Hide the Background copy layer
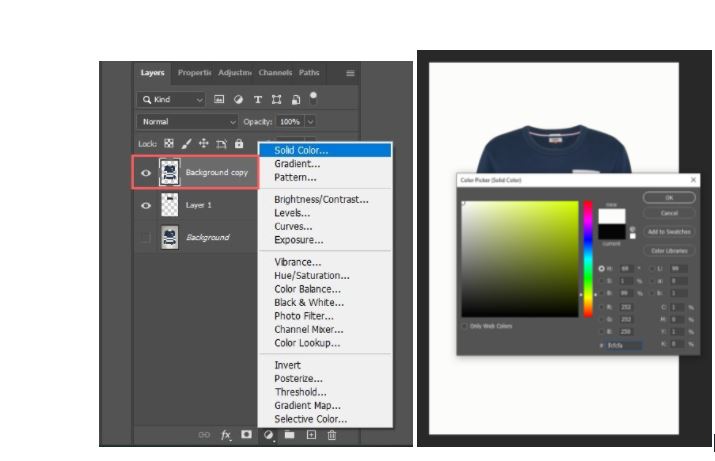715x461 pixels. click(146, 173)
